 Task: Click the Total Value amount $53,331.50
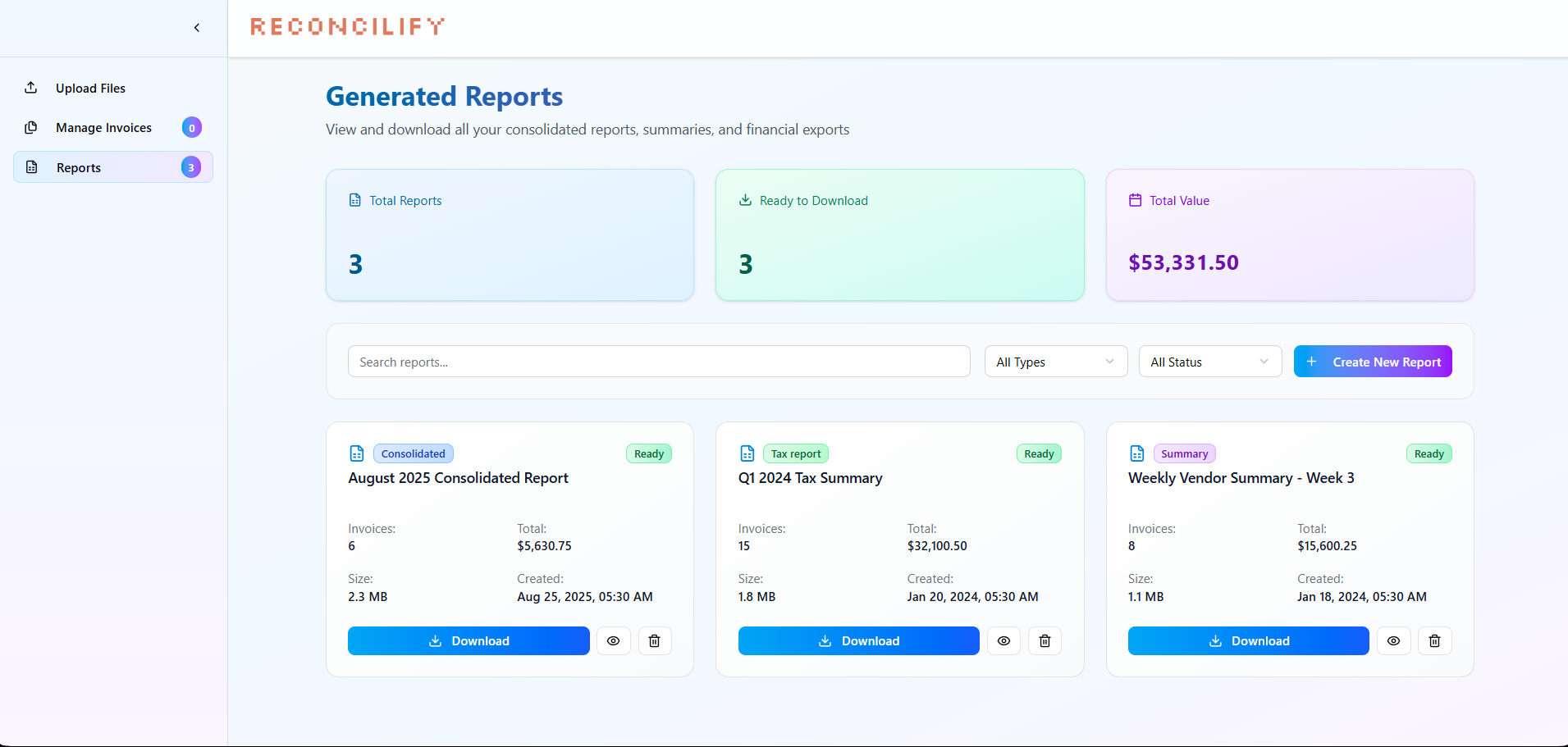pyautogui.click(x=1183, y=262)
